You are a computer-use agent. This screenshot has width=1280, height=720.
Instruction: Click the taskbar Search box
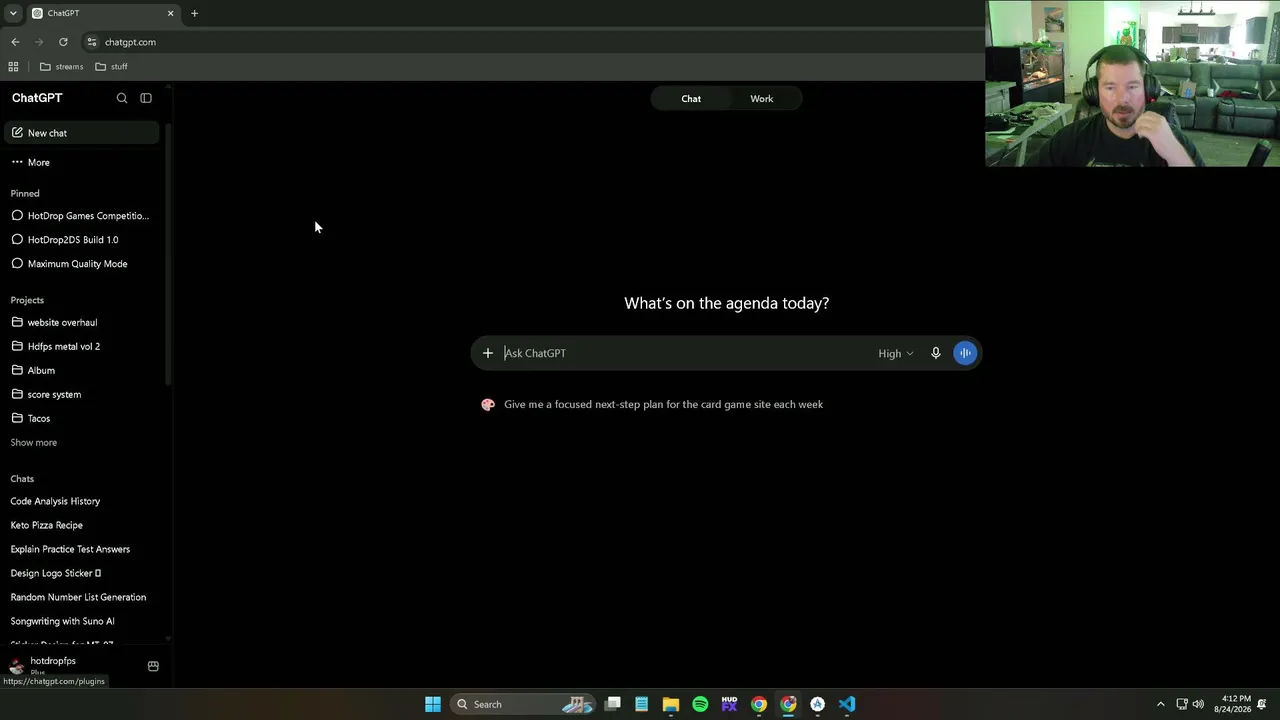522,704
